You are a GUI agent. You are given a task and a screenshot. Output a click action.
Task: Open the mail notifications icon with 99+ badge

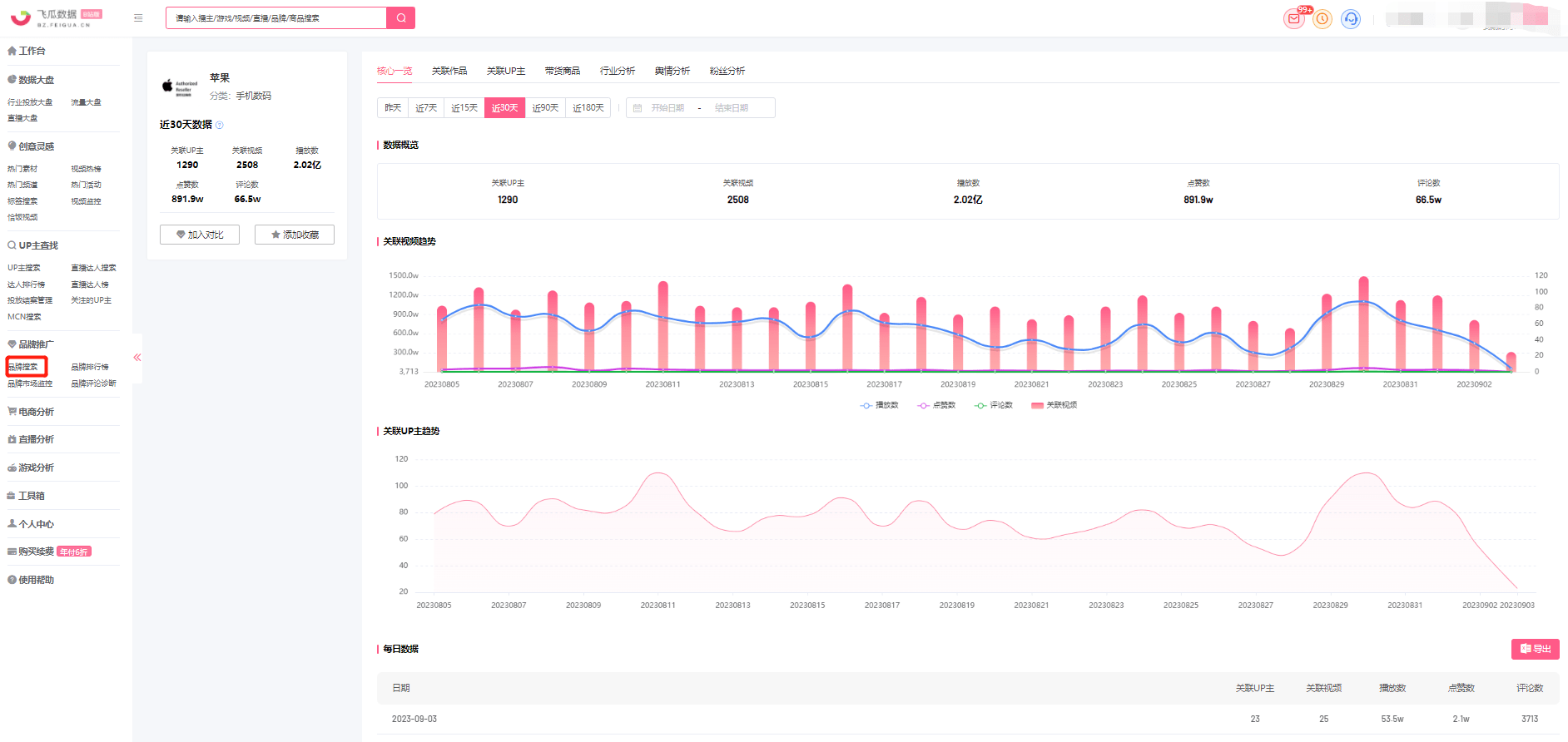(x=1294, y=18)
